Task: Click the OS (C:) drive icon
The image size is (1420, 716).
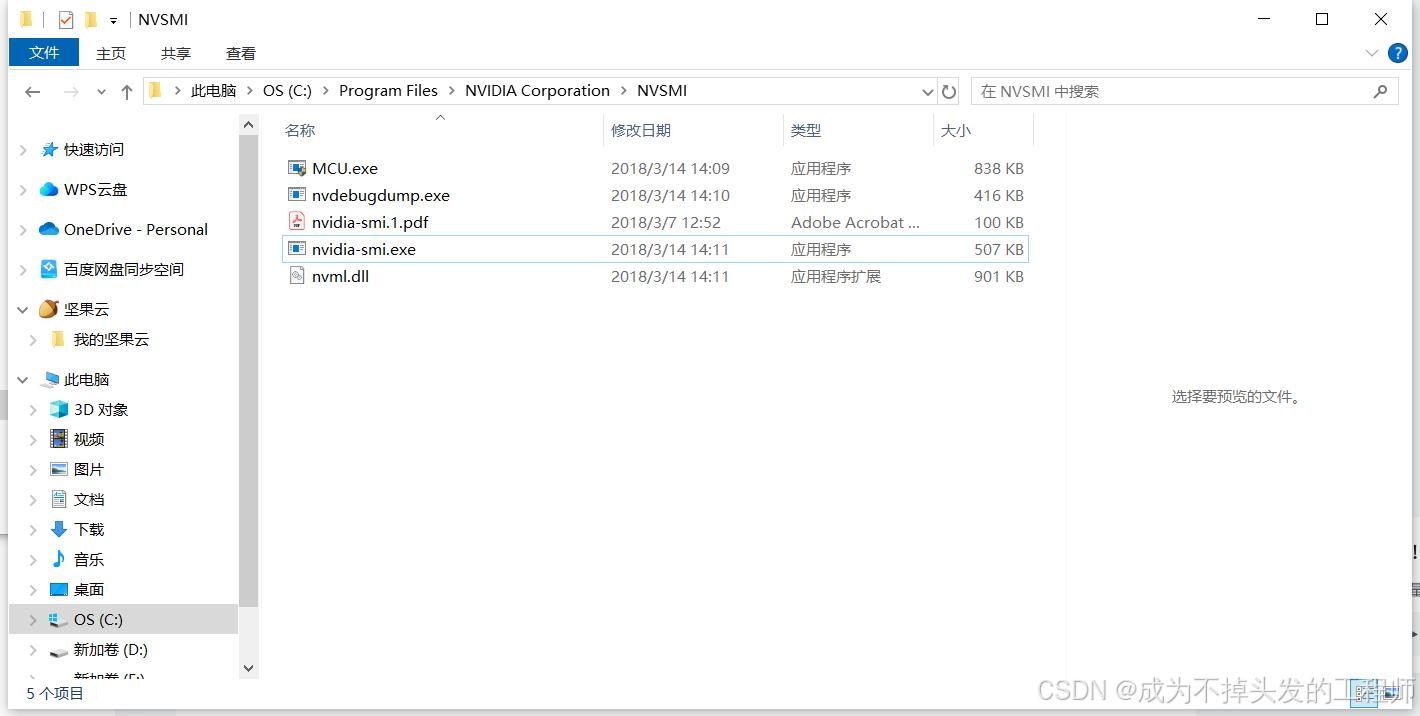Action: [x=59, y=620]
